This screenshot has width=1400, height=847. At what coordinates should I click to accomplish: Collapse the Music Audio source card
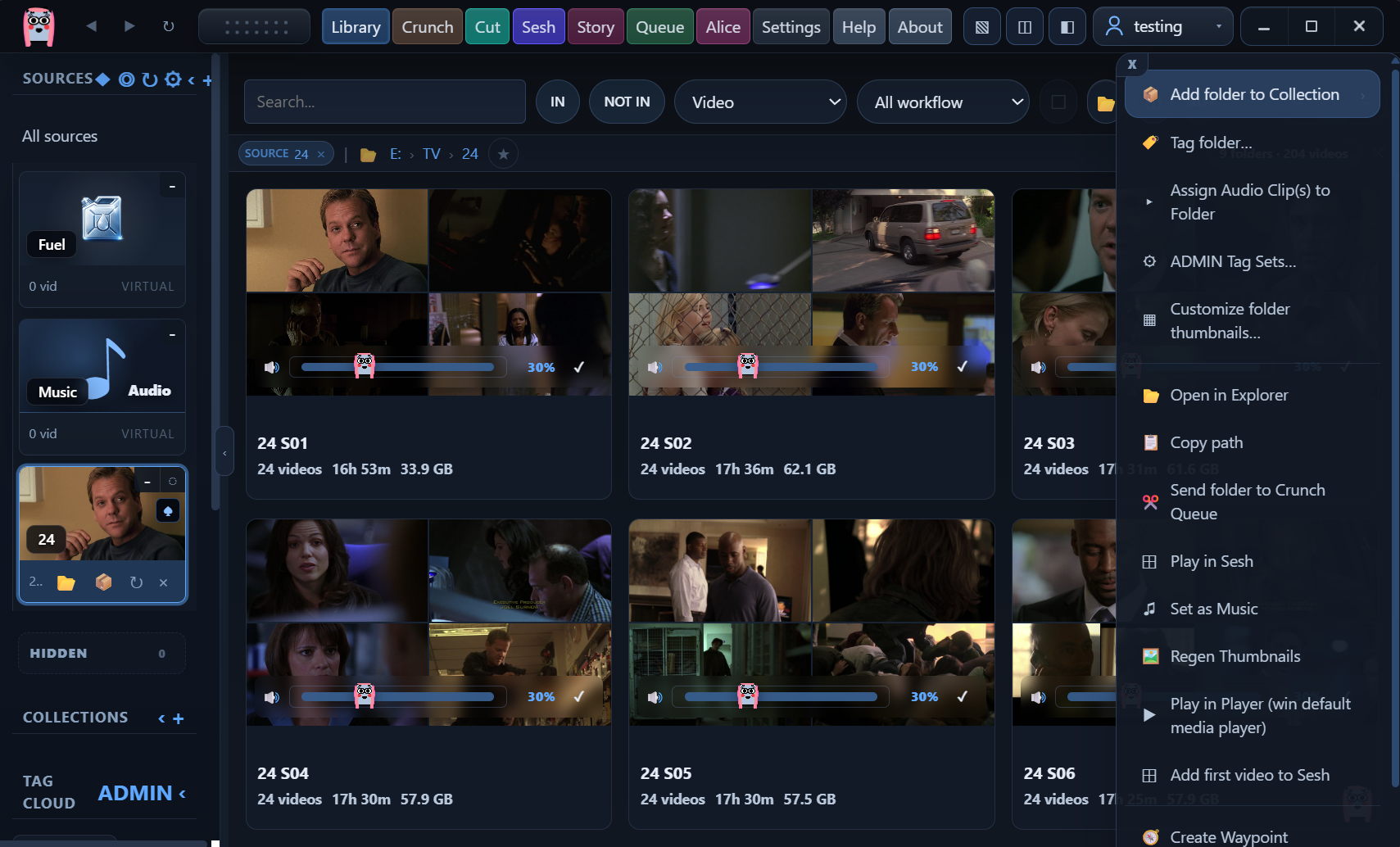point(172,334)
